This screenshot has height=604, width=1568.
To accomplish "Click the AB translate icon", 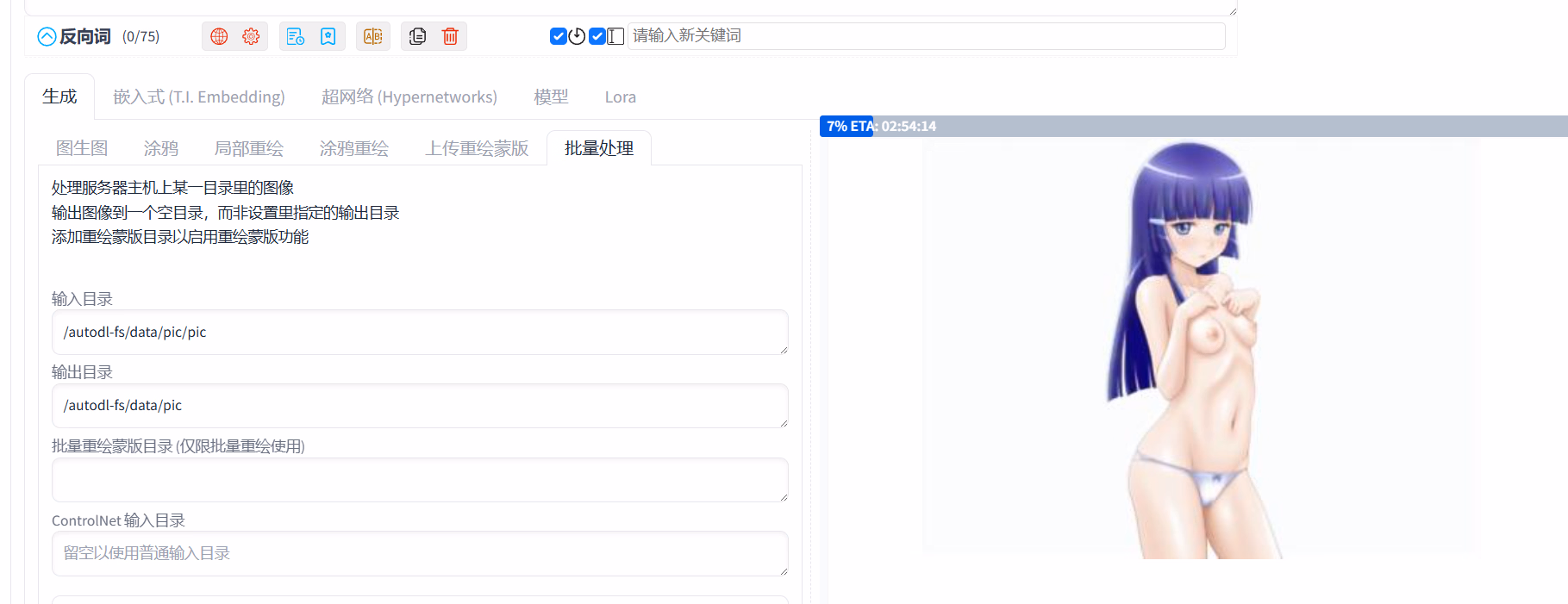I will [x=373, y=36].
